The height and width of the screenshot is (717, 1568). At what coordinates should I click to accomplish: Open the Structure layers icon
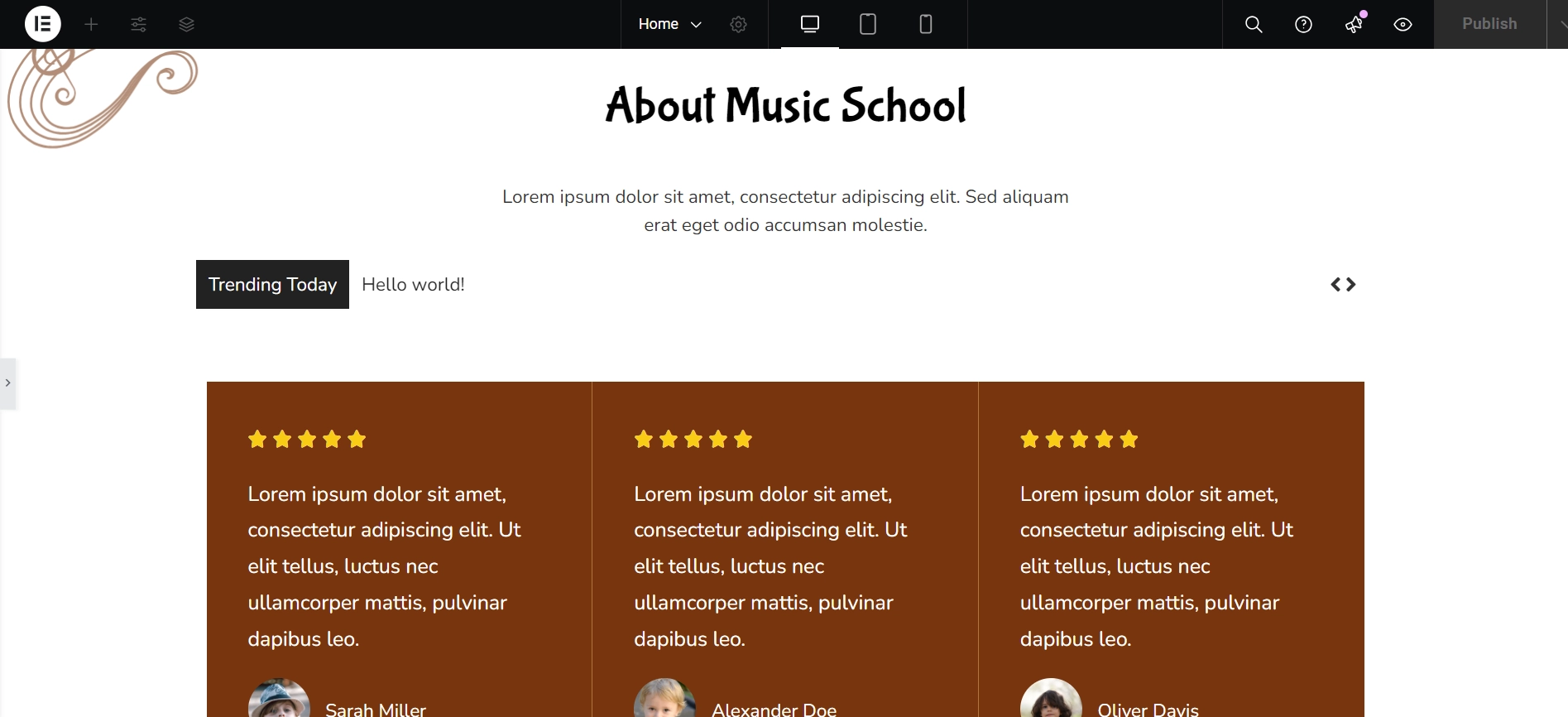click(x=187, y=24)
